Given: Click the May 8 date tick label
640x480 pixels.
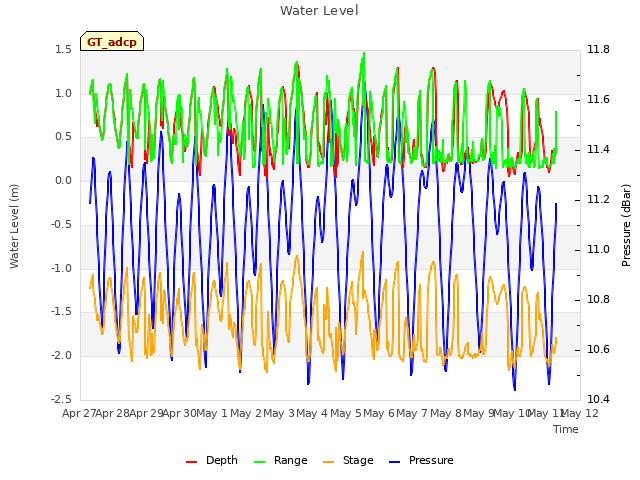Looking at the screenshot, I should 446,413.
